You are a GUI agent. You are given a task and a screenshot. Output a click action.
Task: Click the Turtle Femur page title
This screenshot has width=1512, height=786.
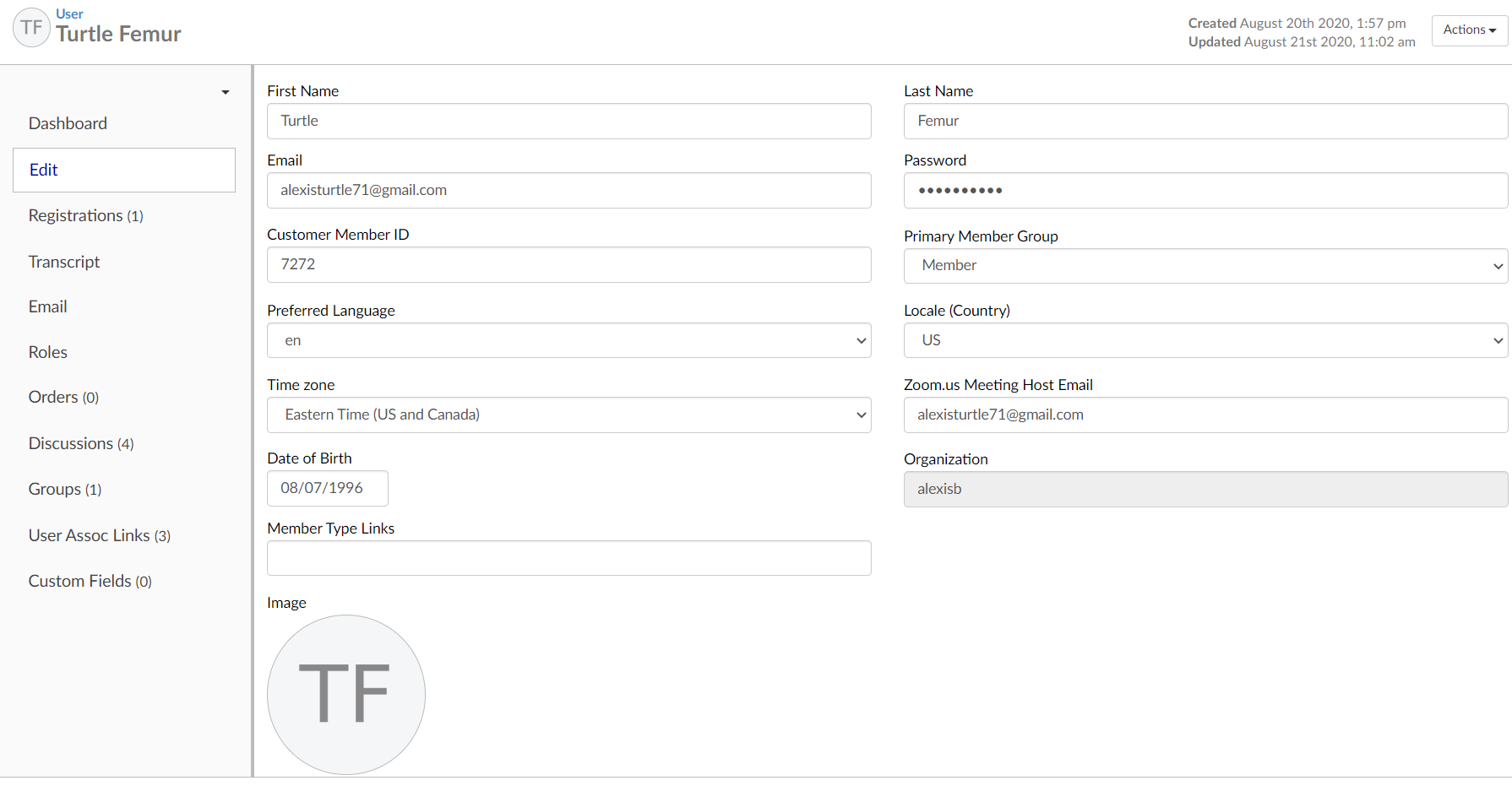click(118, 34)
